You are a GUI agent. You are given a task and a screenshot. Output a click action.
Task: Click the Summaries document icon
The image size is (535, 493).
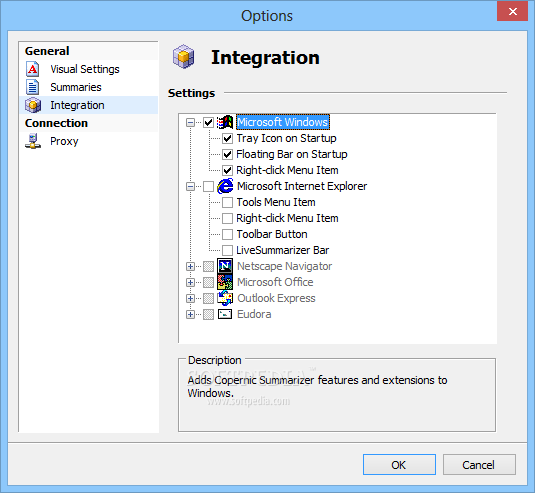(32, 87)
